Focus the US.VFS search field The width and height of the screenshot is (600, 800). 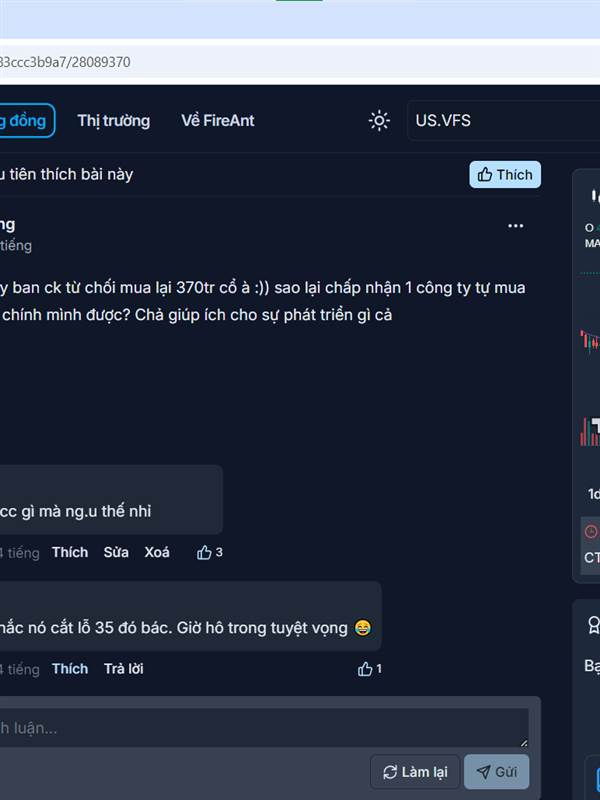click(x=504, y=120)
